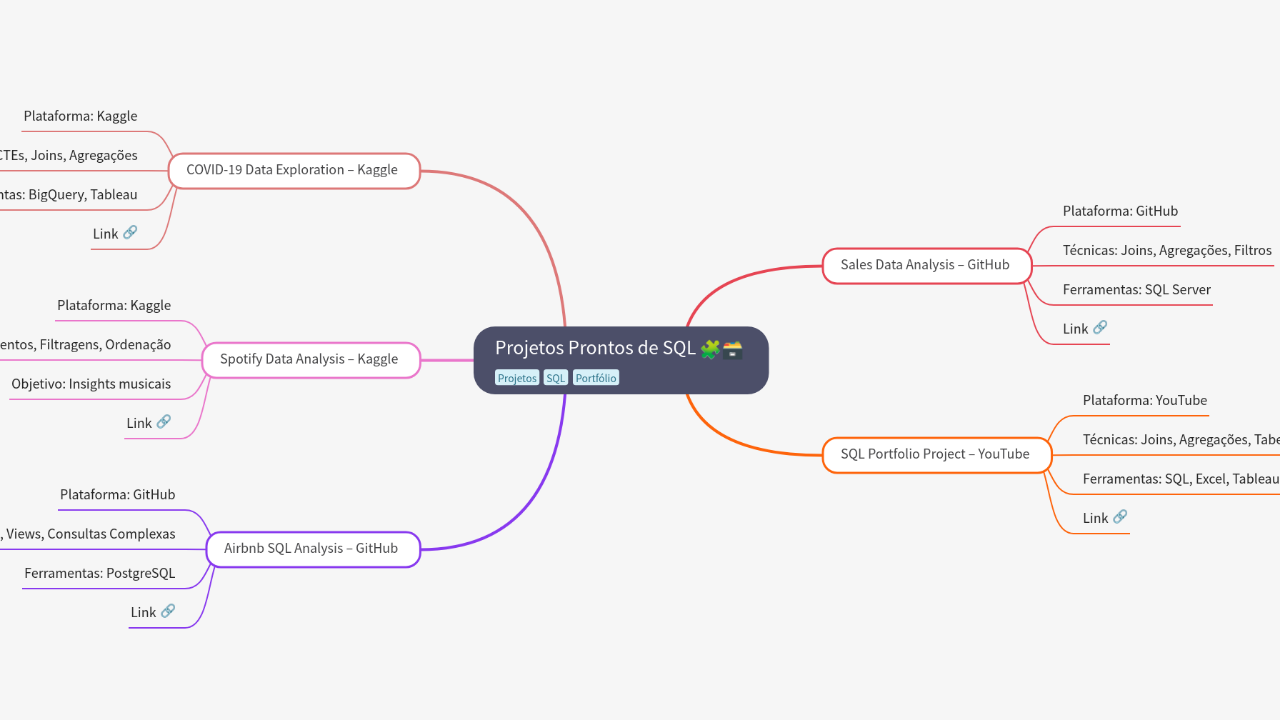Viewport: 1280px width, 720px height.
Task: Click Link text under Sales Data Analysis
Action: pyautogui.click(x=1075, y=328)
